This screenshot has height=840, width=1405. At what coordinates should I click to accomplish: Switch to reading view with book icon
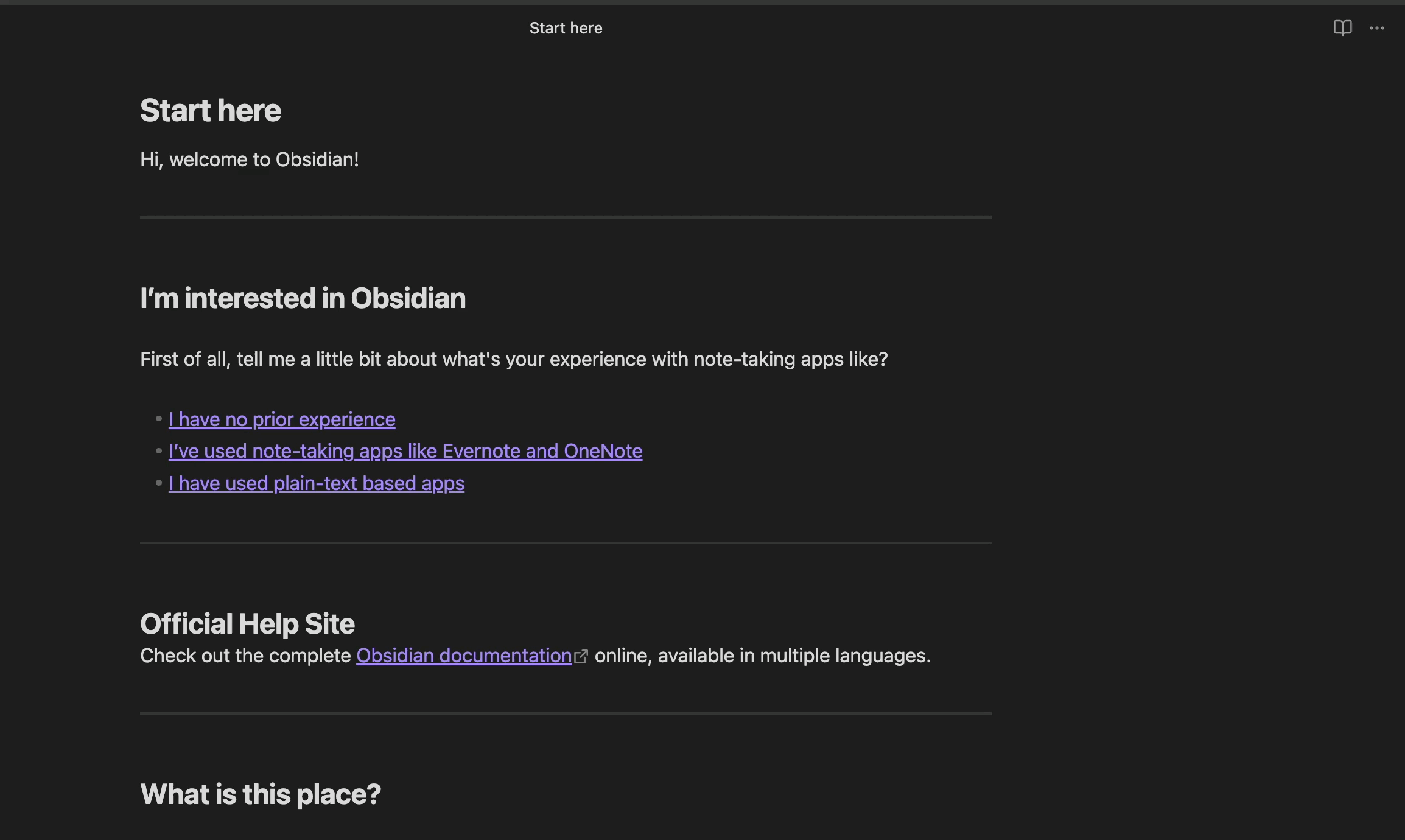point(1342,28)
